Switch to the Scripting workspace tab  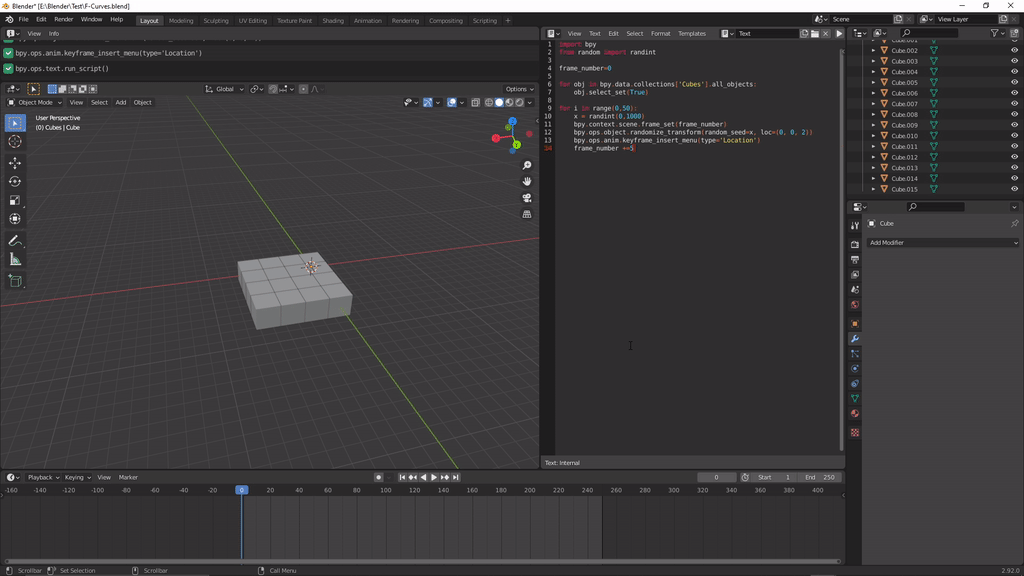click(484, 20)
